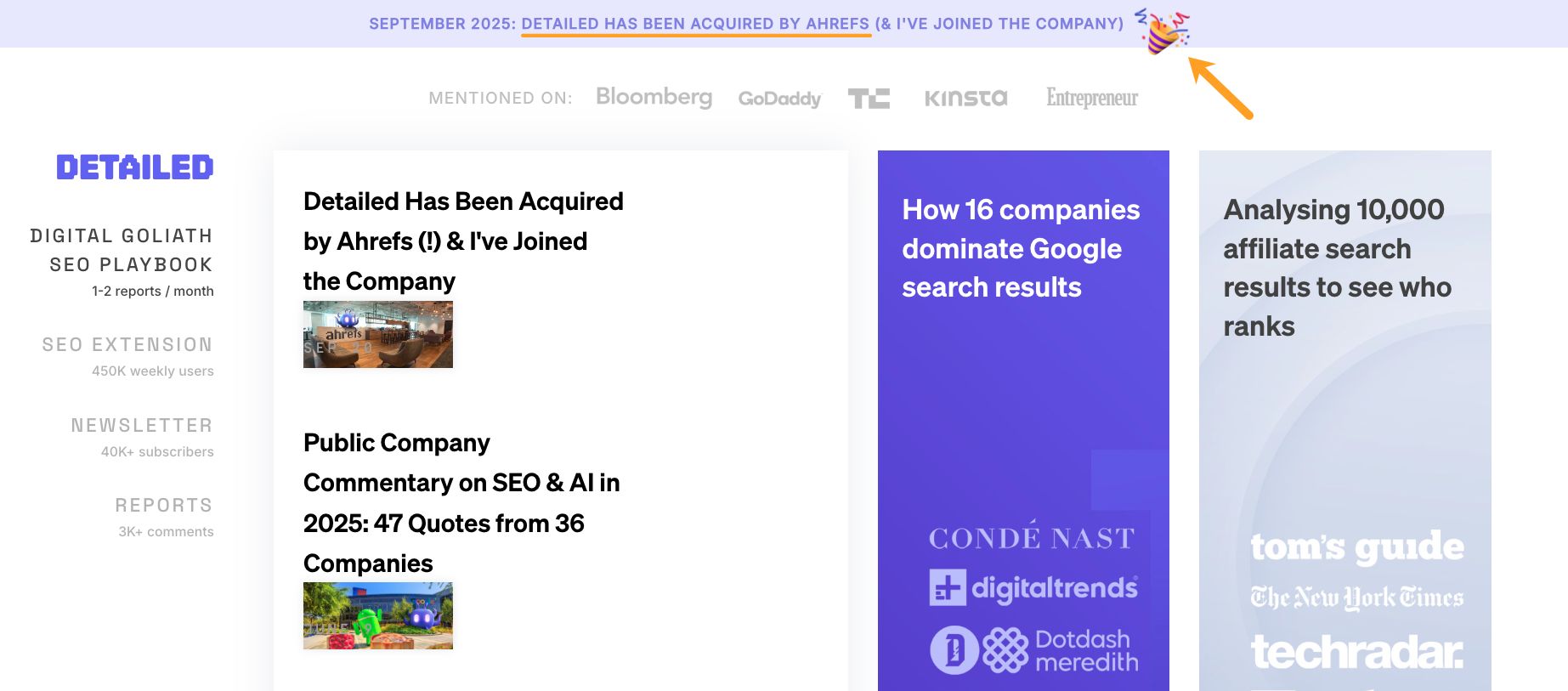This screenshot has height=691, width=1568.
Task: Click the '3K+ comments' text
Action: click(166, 531)
